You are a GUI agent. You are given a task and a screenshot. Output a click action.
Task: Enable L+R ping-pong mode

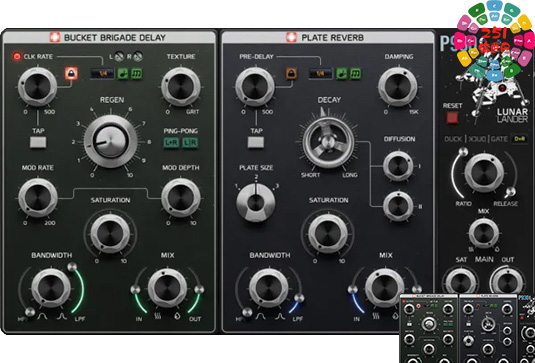(x=171, y=143)
